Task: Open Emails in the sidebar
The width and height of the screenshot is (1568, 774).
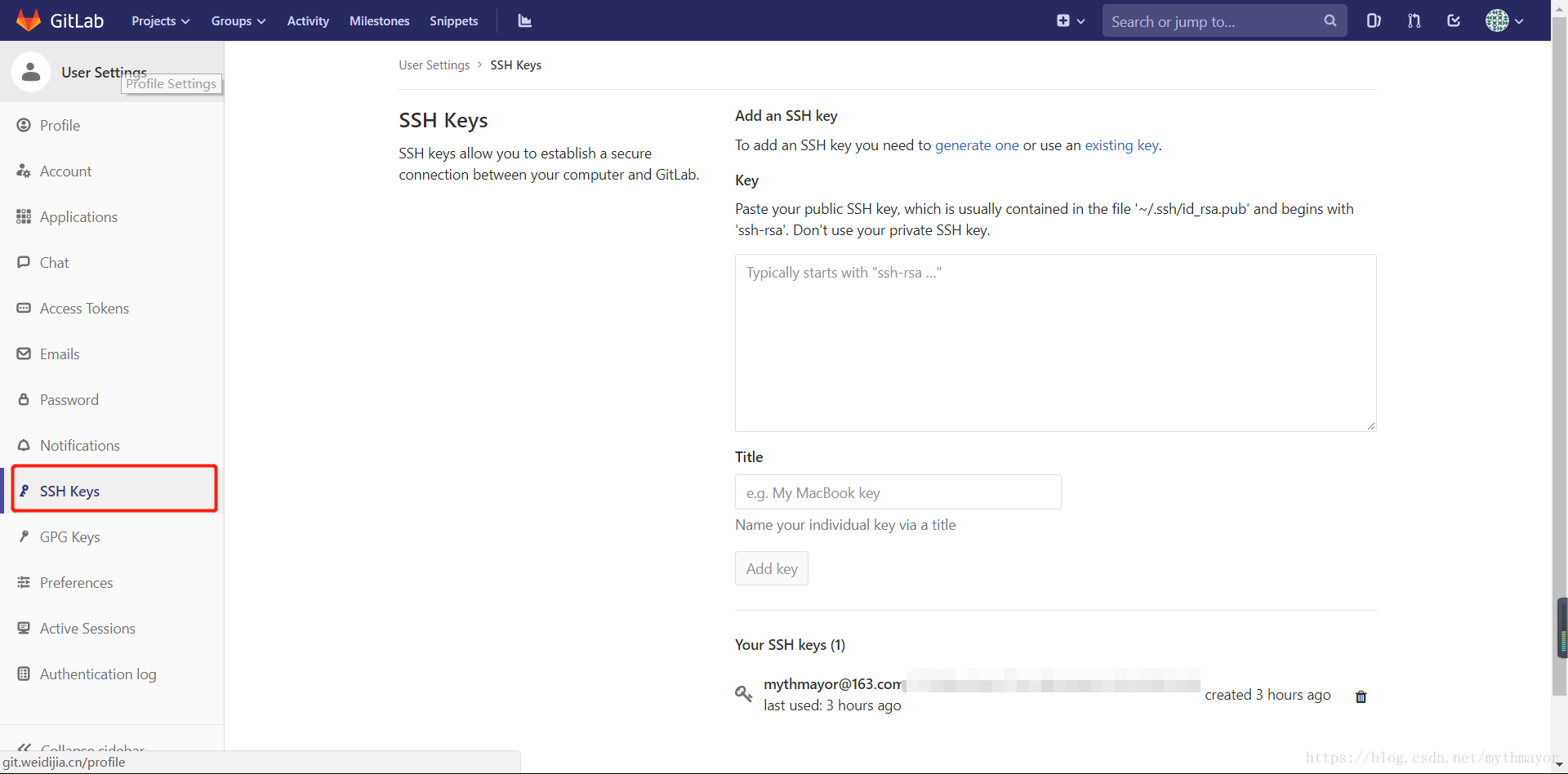Action: click(x=112, y=354)
